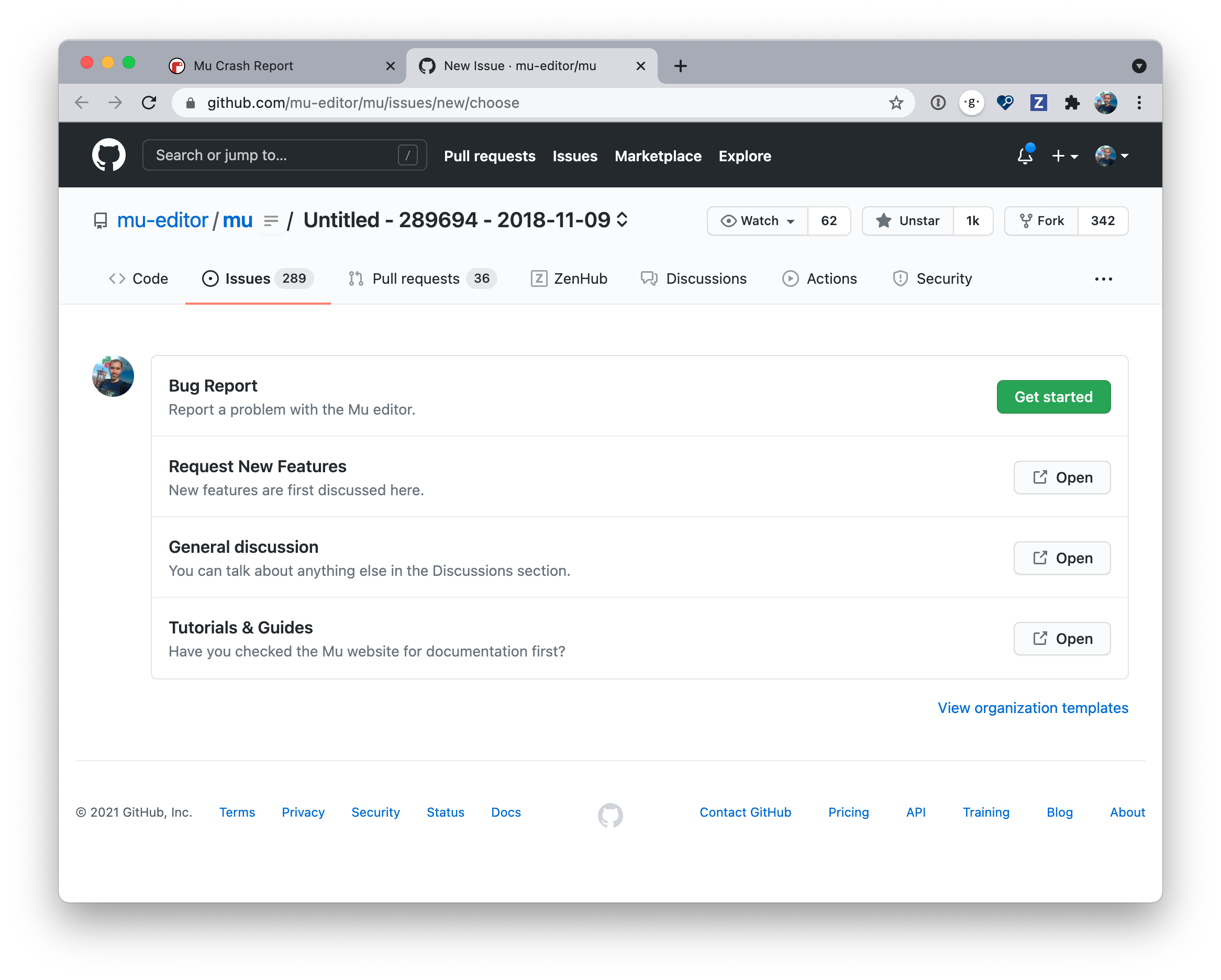Unstar the mu repository
1221x980 pixels.
(x=907, y=221)
